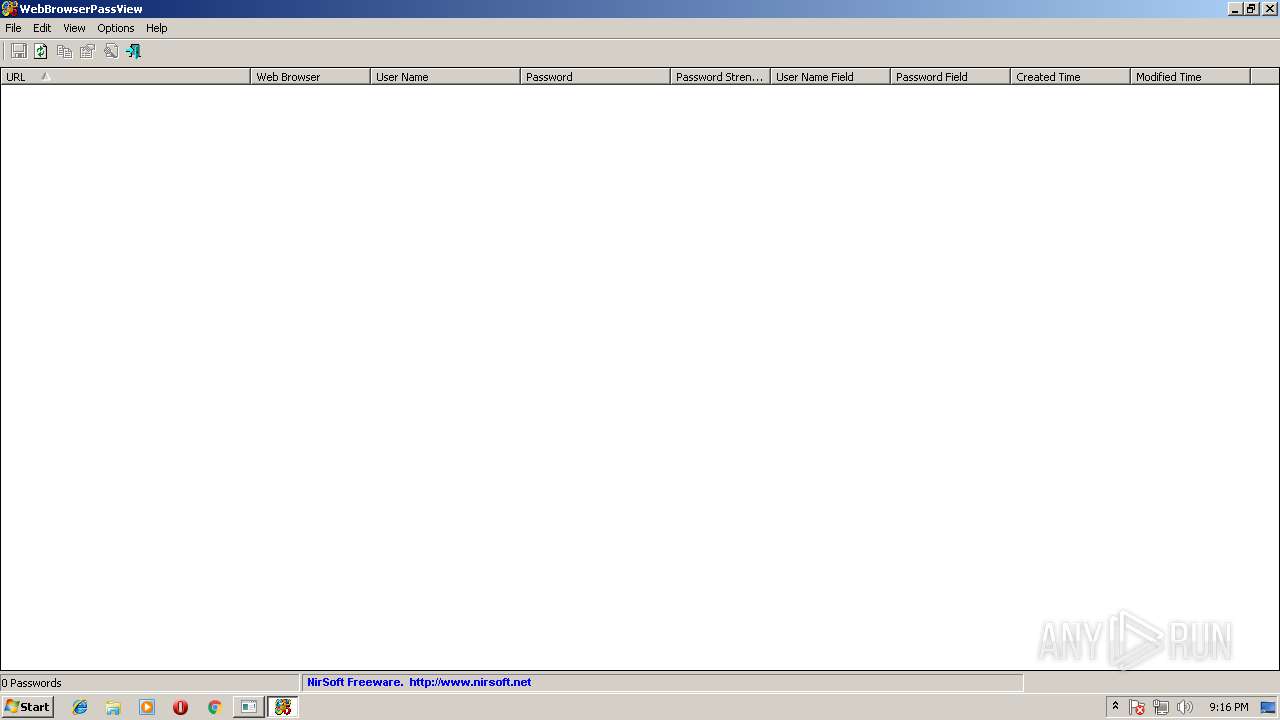Sort by Created Time column
Screen dimensions: 1280x720
(x=1070, y=76)
